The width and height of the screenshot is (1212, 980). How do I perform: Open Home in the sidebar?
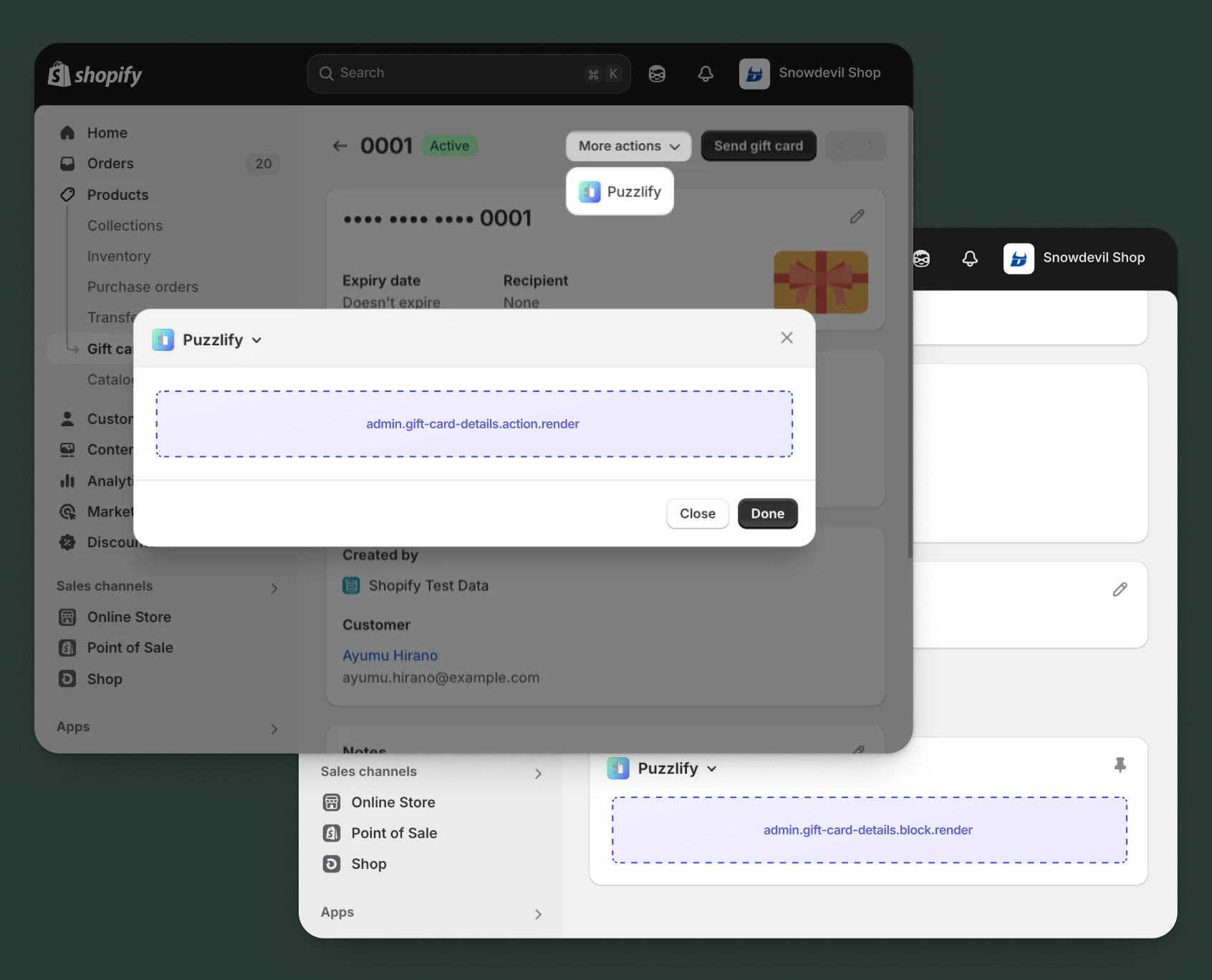coord(107,133)
